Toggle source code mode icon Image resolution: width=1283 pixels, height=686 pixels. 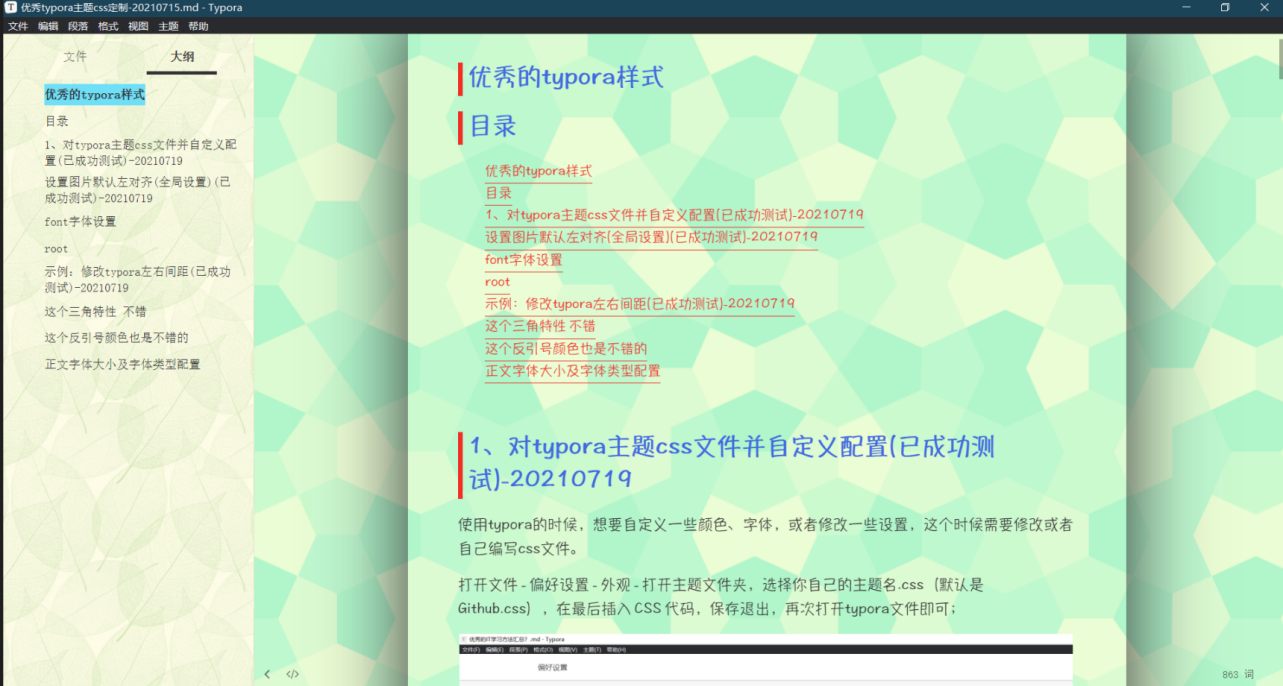point(293,674)
